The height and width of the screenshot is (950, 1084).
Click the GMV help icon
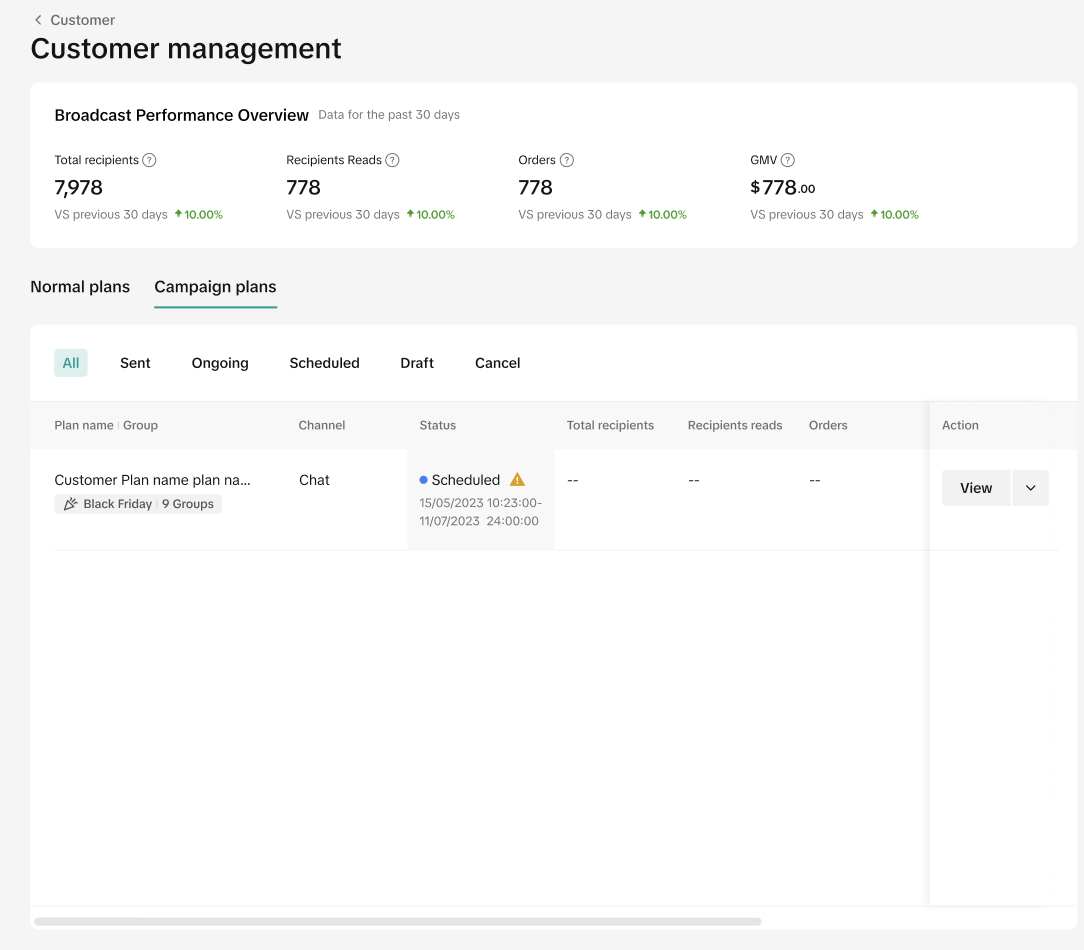coord(788,160)
